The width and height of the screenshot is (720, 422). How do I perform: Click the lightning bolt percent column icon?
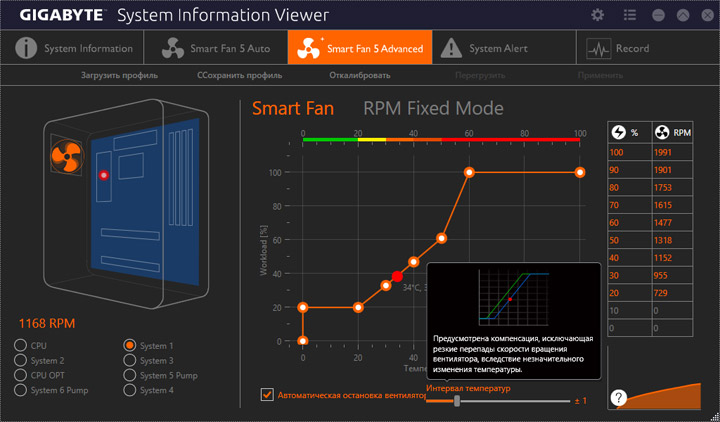[619, 132]
